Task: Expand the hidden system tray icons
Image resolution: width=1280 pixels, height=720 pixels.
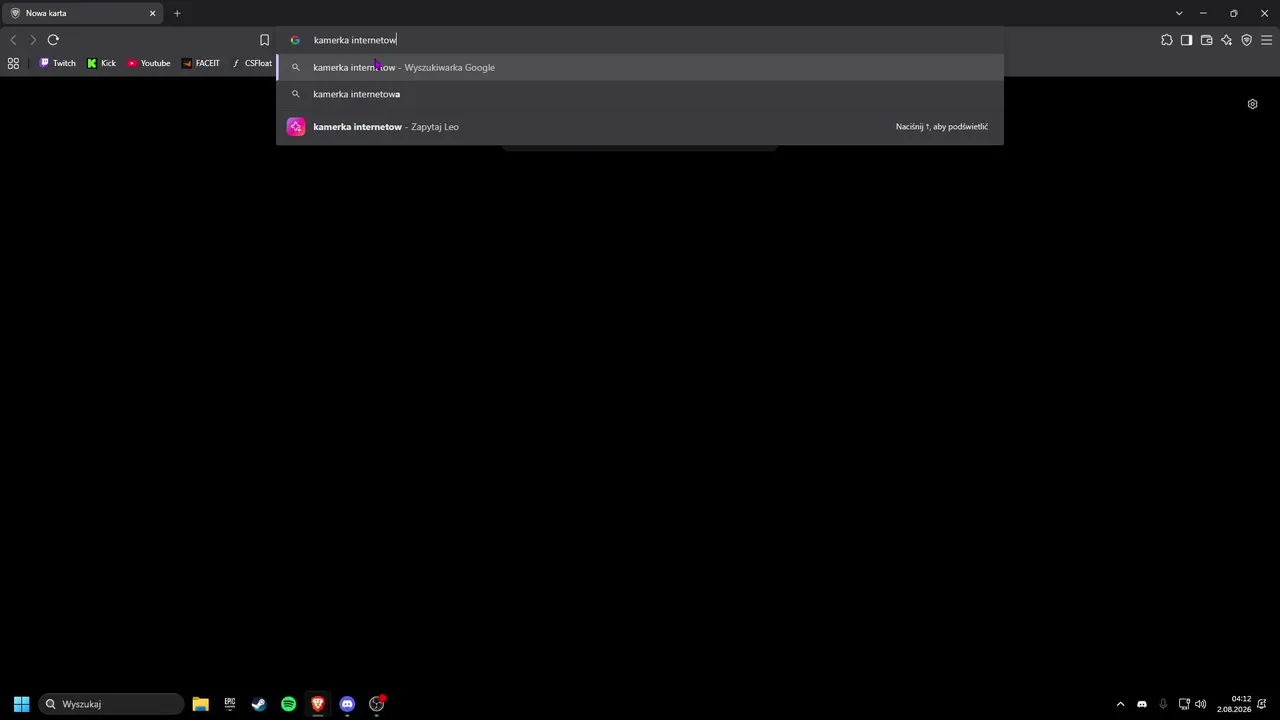Action: pyautogui.click(x=1120, y=704)
